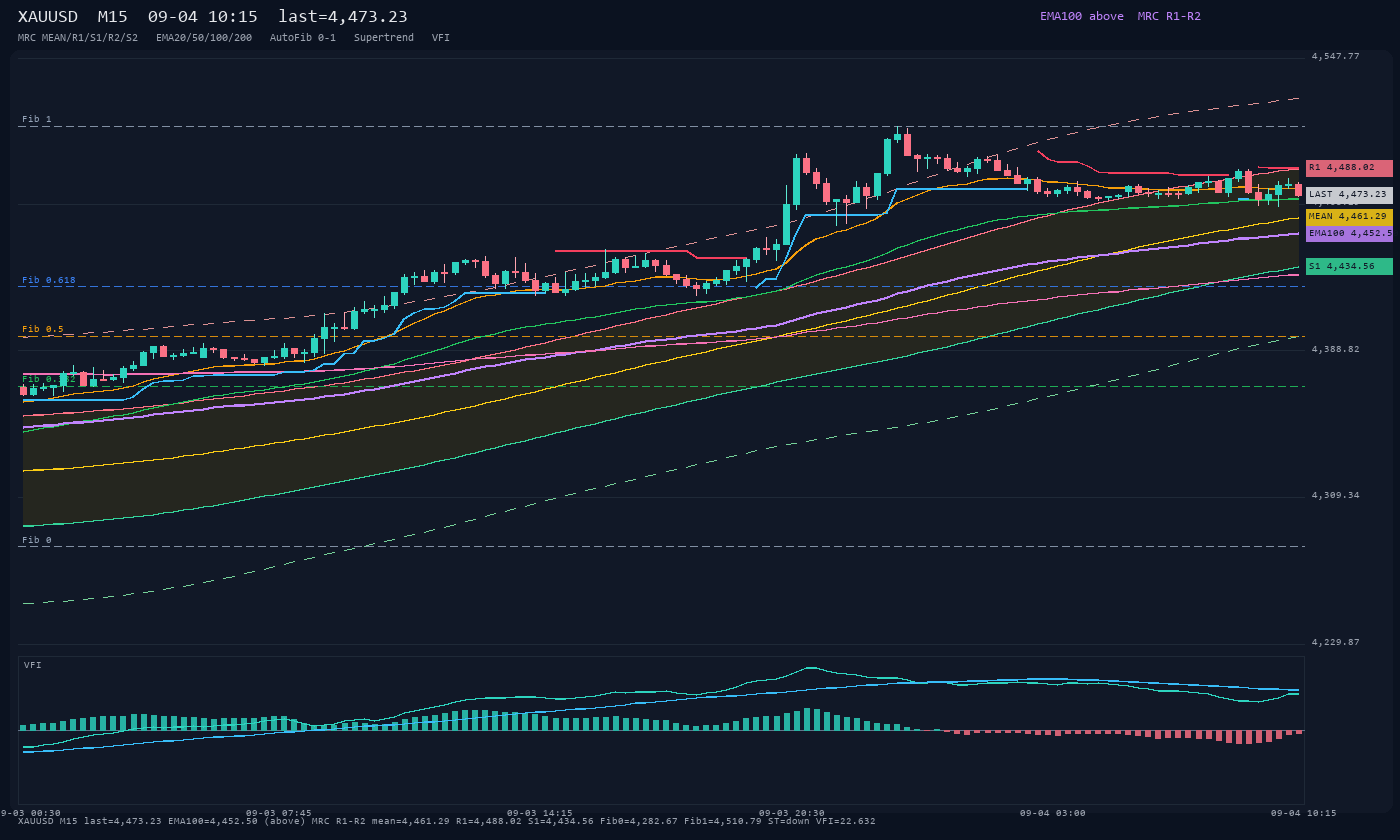
Task: Click the 'EMA100 above' status text
Action: click(x=1082, y=16)
